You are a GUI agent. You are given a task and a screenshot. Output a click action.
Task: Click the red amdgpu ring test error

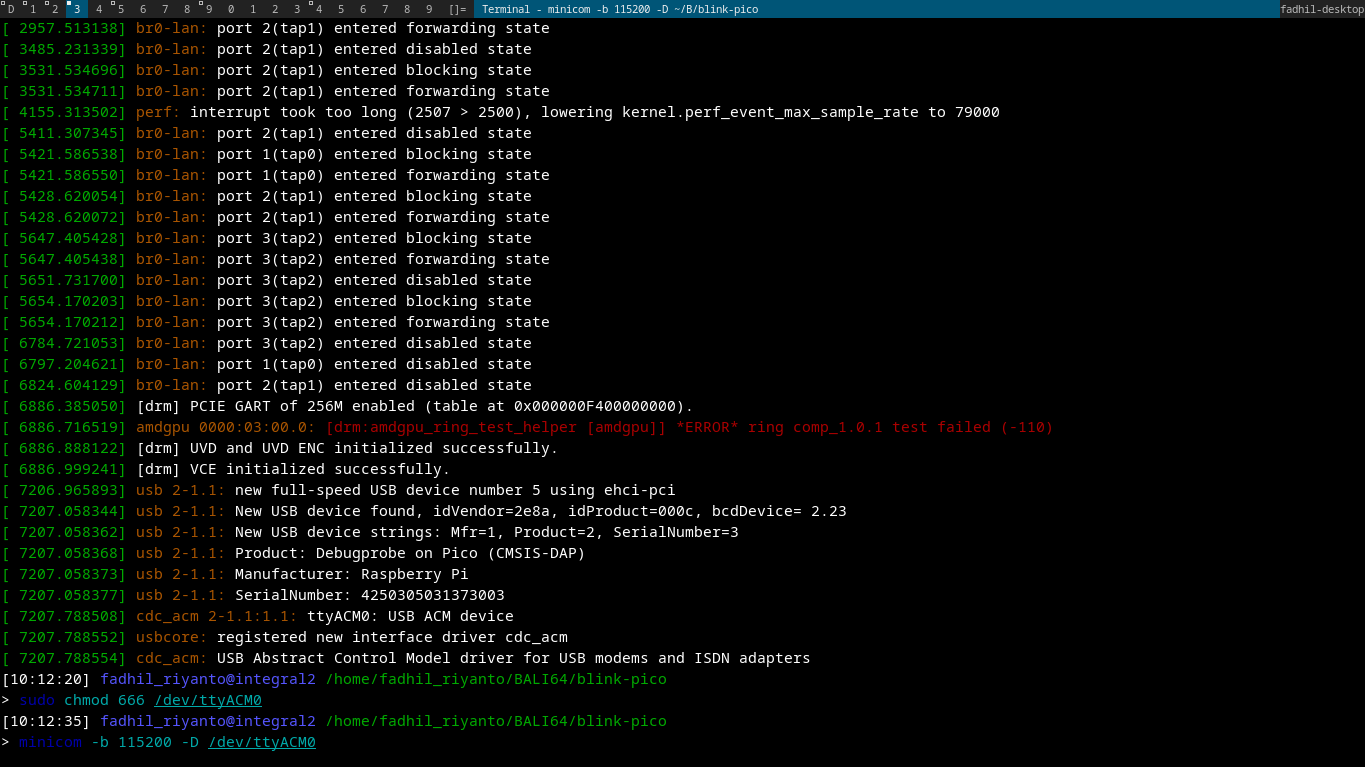point(689,427)
